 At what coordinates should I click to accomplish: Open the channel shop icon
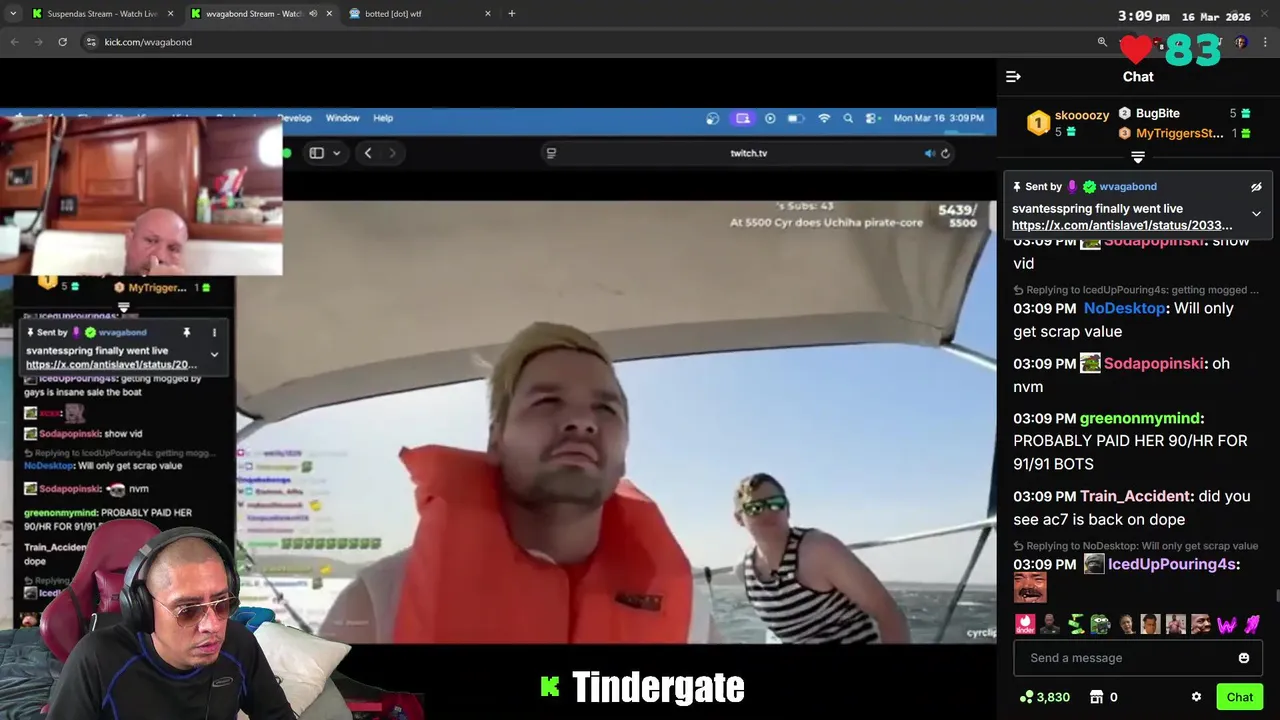pos(1096,697)
